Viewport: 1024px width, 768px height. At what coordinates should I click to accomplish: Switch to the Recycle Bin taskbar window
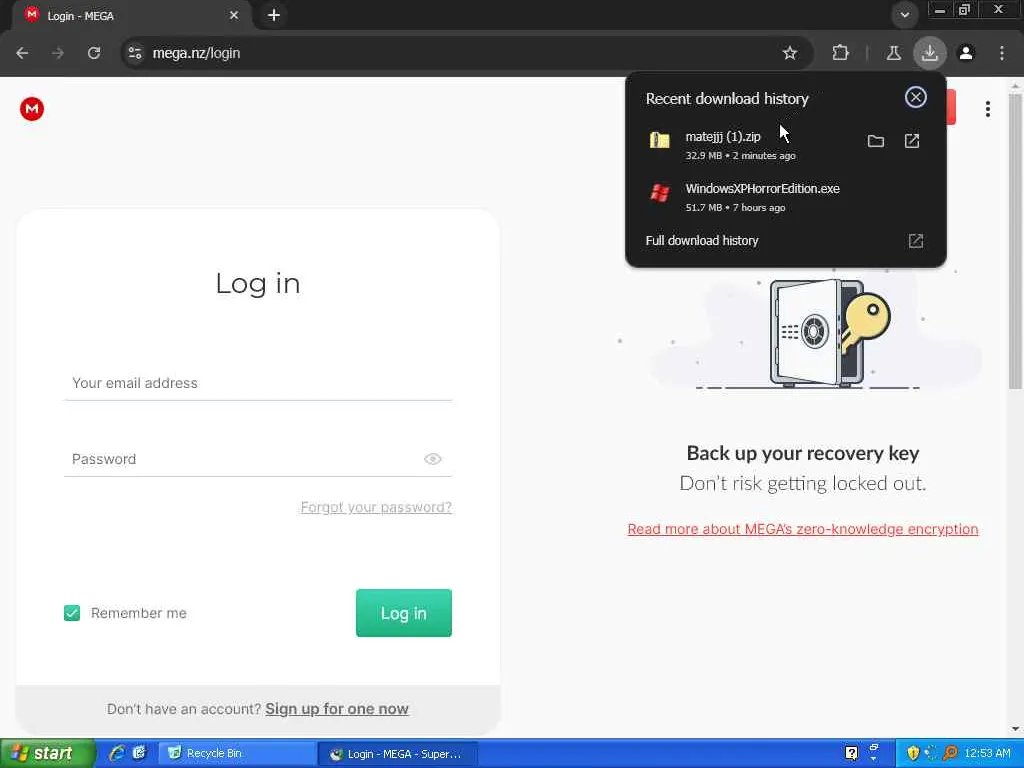click(x=236, y=754)
